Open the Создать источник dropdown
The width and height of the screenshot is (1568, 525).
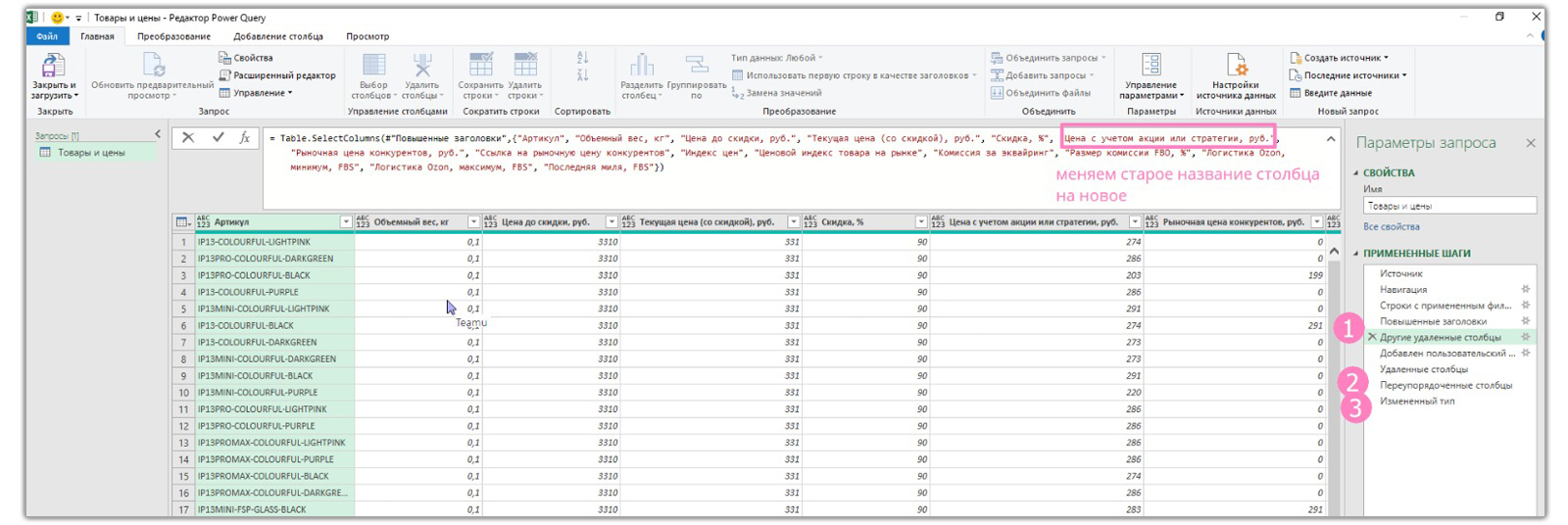click(x=1338, y=58)
